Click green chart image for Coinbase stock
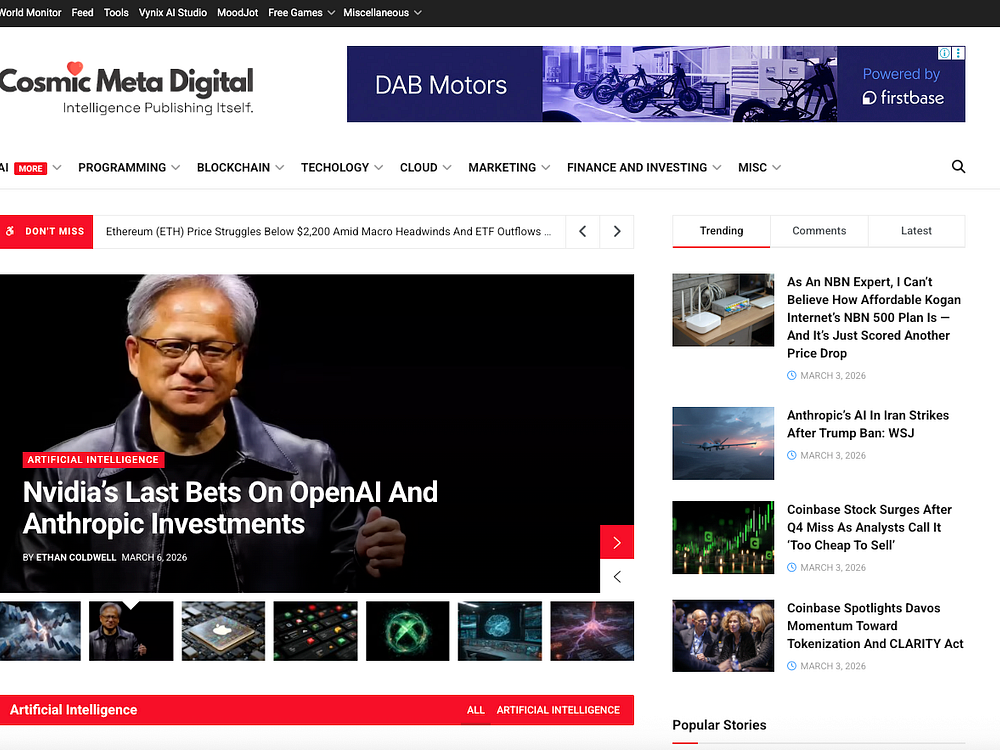 [x=723, y=538]
